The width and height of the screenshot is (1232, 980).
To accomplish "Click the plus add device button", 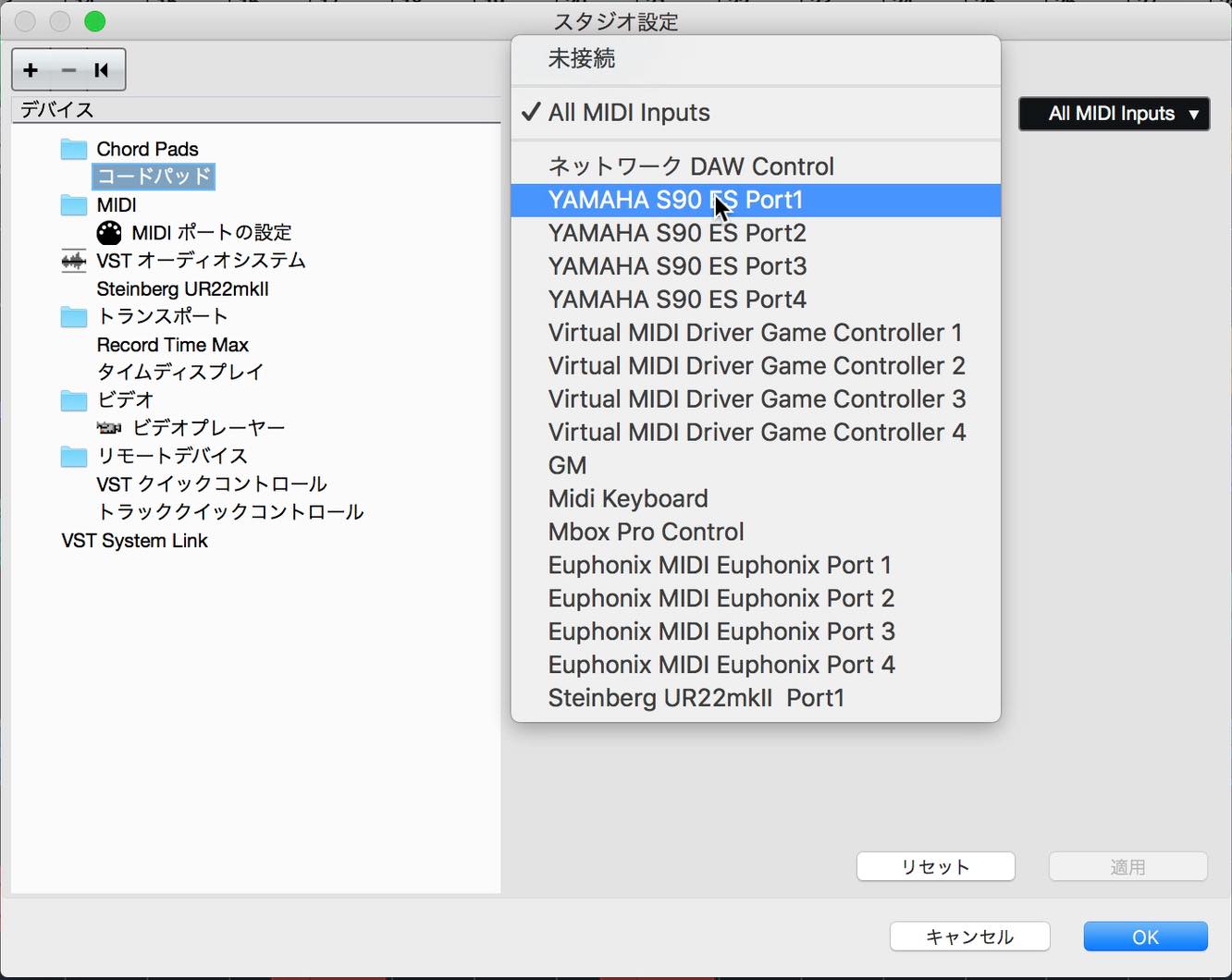I will pyautogui.click(x=31, y=70).
